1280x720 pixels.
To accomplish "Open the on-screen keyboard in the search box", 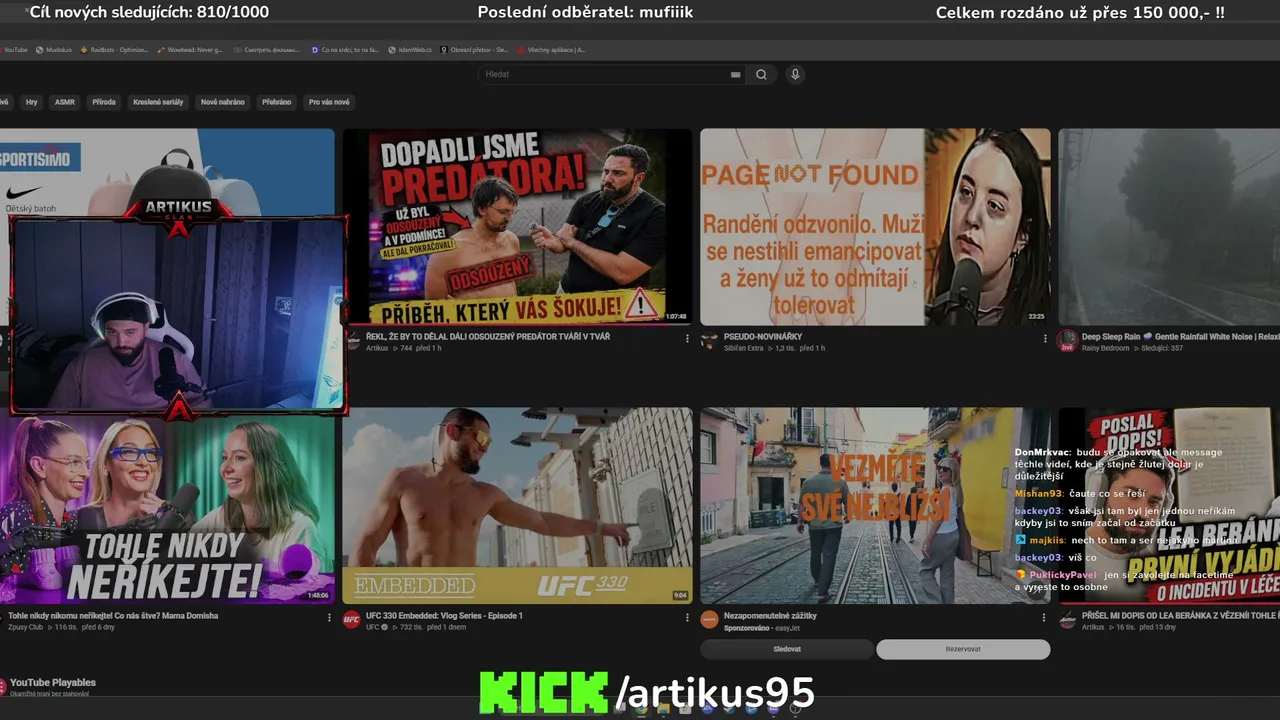I will pos(736,74).
